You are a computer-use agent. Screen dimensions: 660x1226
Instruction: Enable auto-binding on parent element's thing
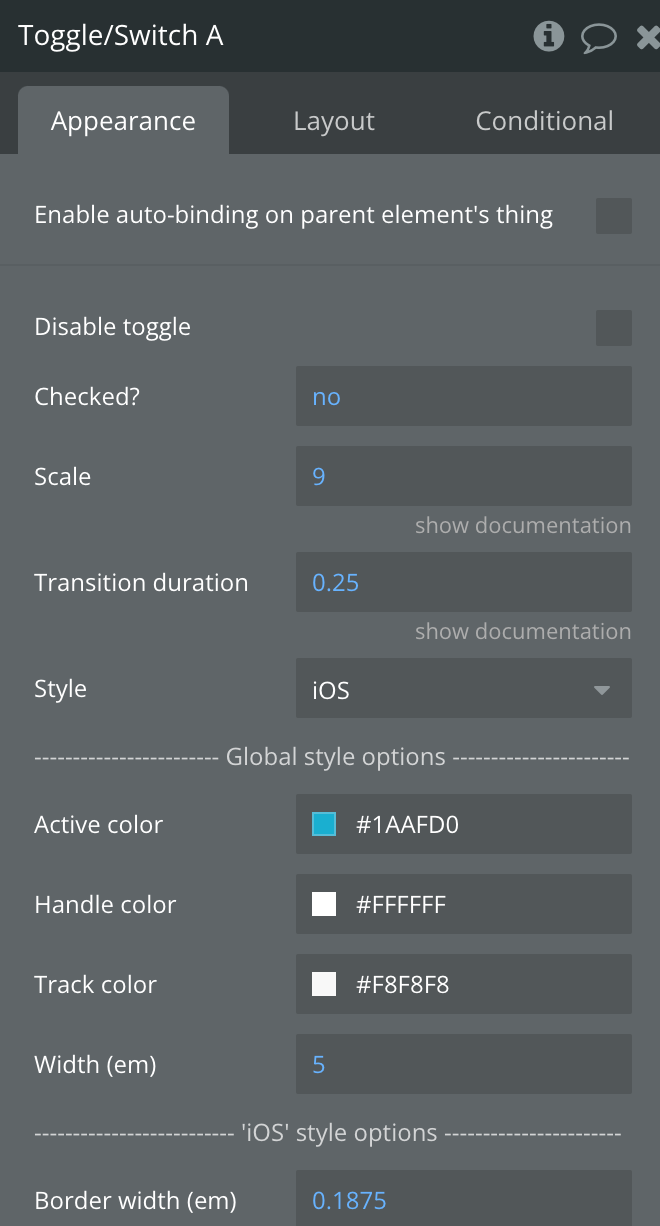pyautogui.click(x=614, y=216)
